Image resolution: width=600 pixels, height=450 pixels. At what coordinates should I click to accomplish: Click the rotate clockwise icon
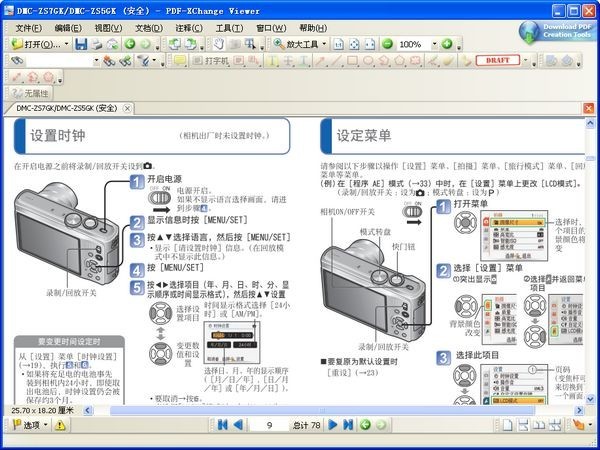click(190, 44)
